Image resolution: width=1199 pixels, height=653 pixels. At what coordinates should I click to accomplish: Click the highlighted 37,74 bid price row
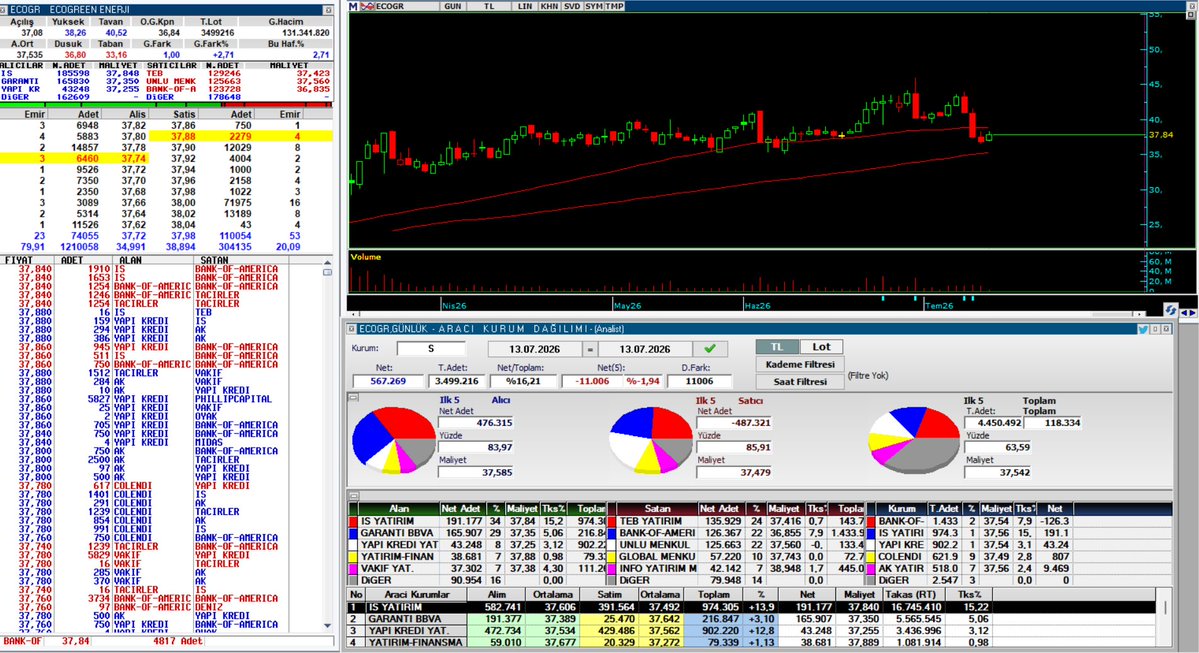(x=74, y=158)
